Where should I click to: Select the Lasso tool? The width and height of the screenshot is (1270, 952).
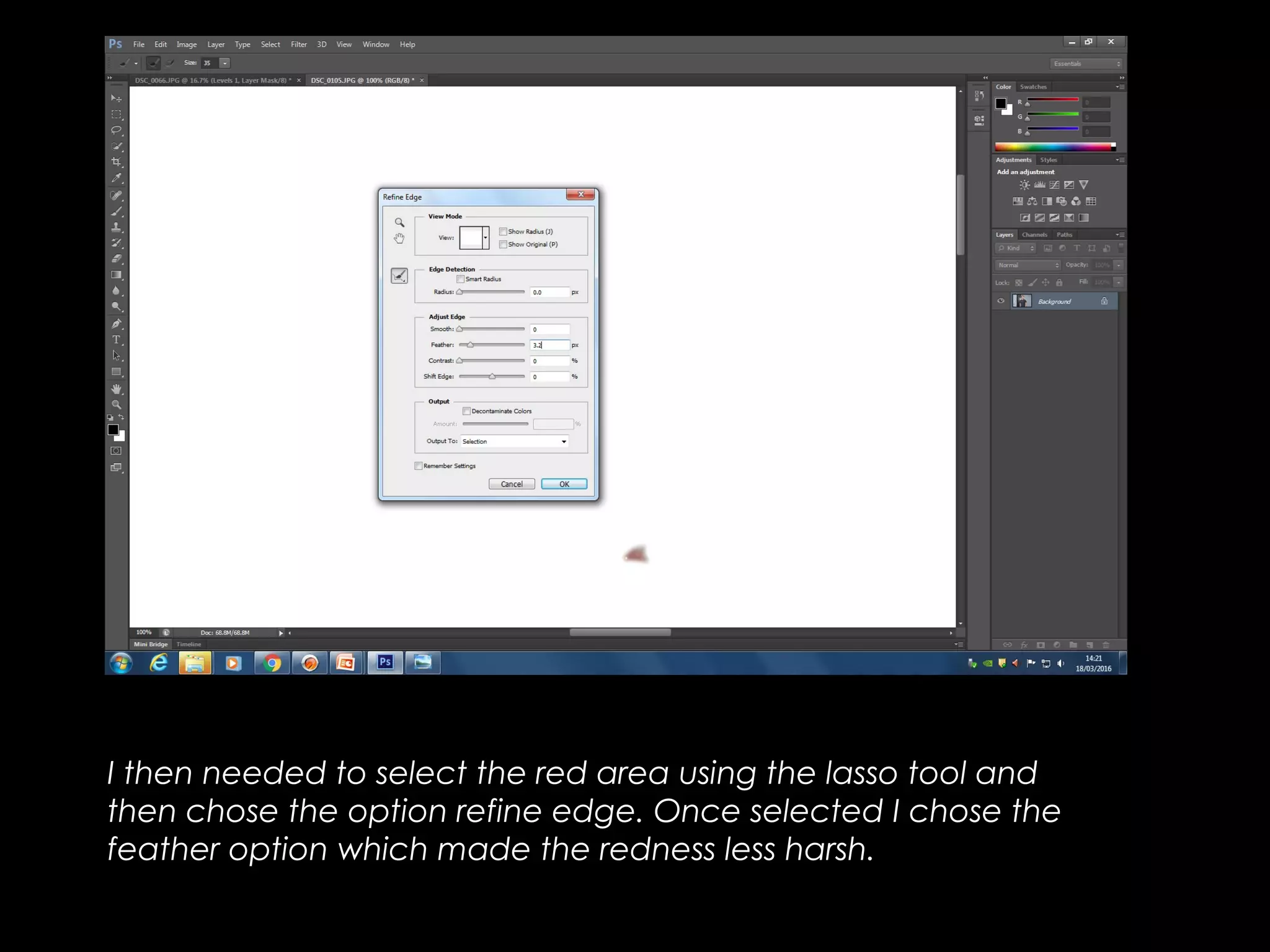[x=116, y=130]
